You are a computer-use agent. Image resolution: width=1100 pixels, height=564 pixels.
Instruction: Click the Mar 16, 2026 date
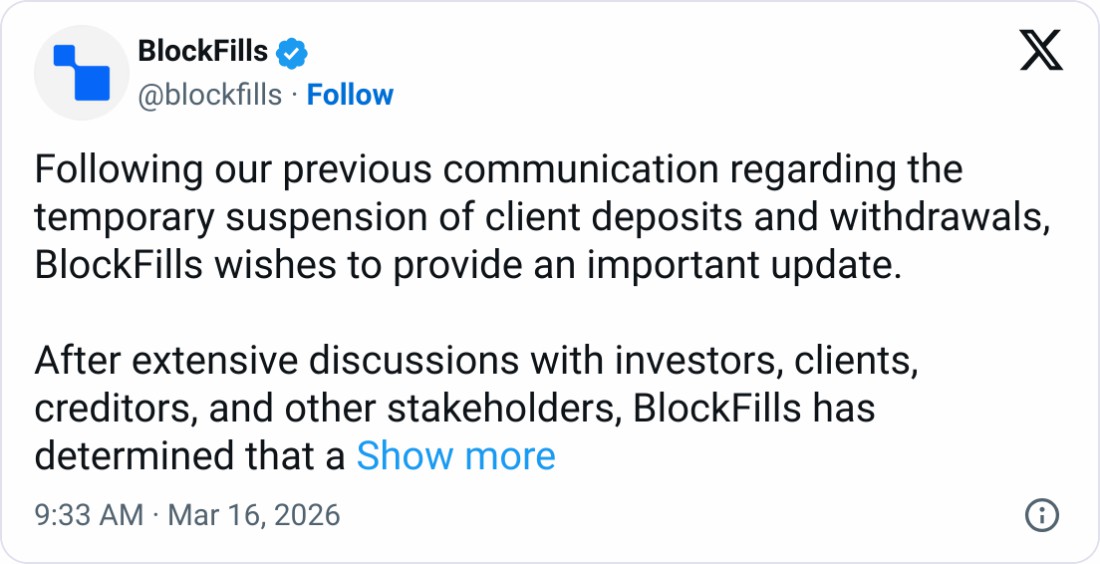click(x=253, y=516)
